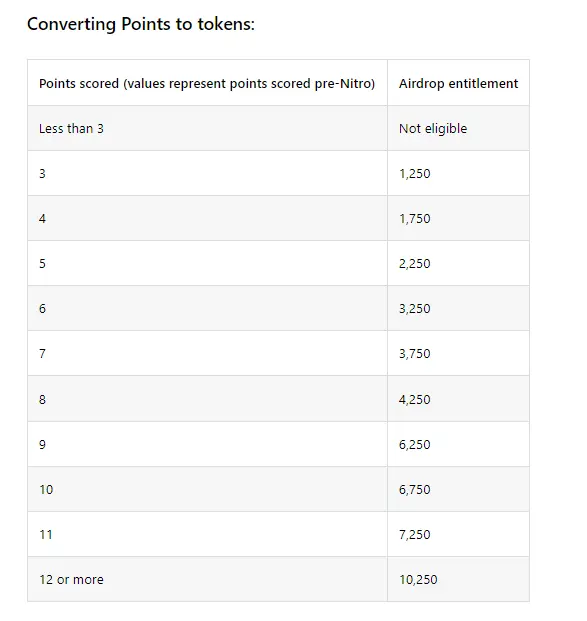Click the 4,250 entitlement cell
This screenshot has height=621, width=587.
coord(458,399)
